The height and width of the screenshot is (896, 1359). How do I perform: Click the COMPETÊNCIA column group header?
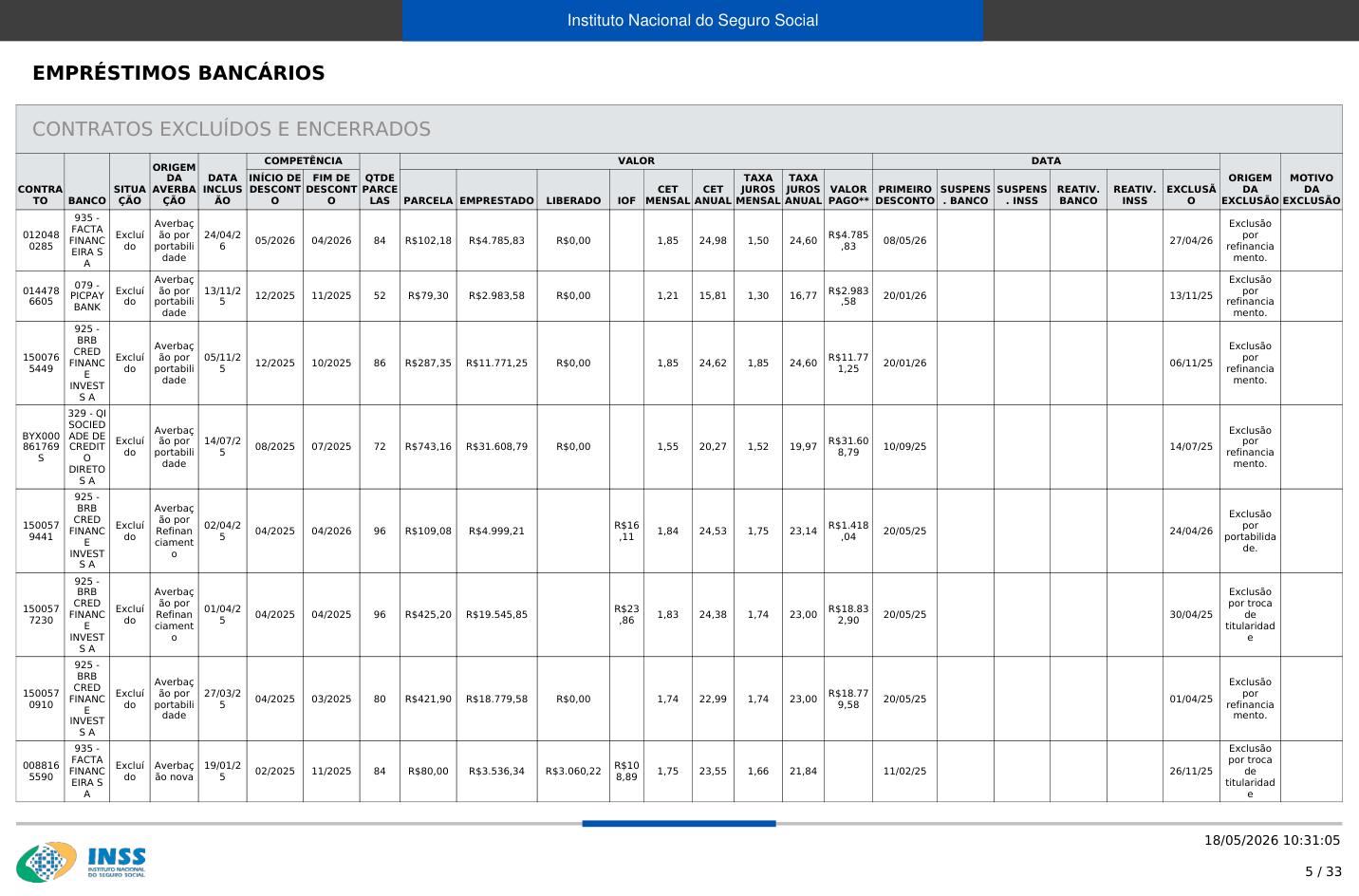click(x=303, y=161)
